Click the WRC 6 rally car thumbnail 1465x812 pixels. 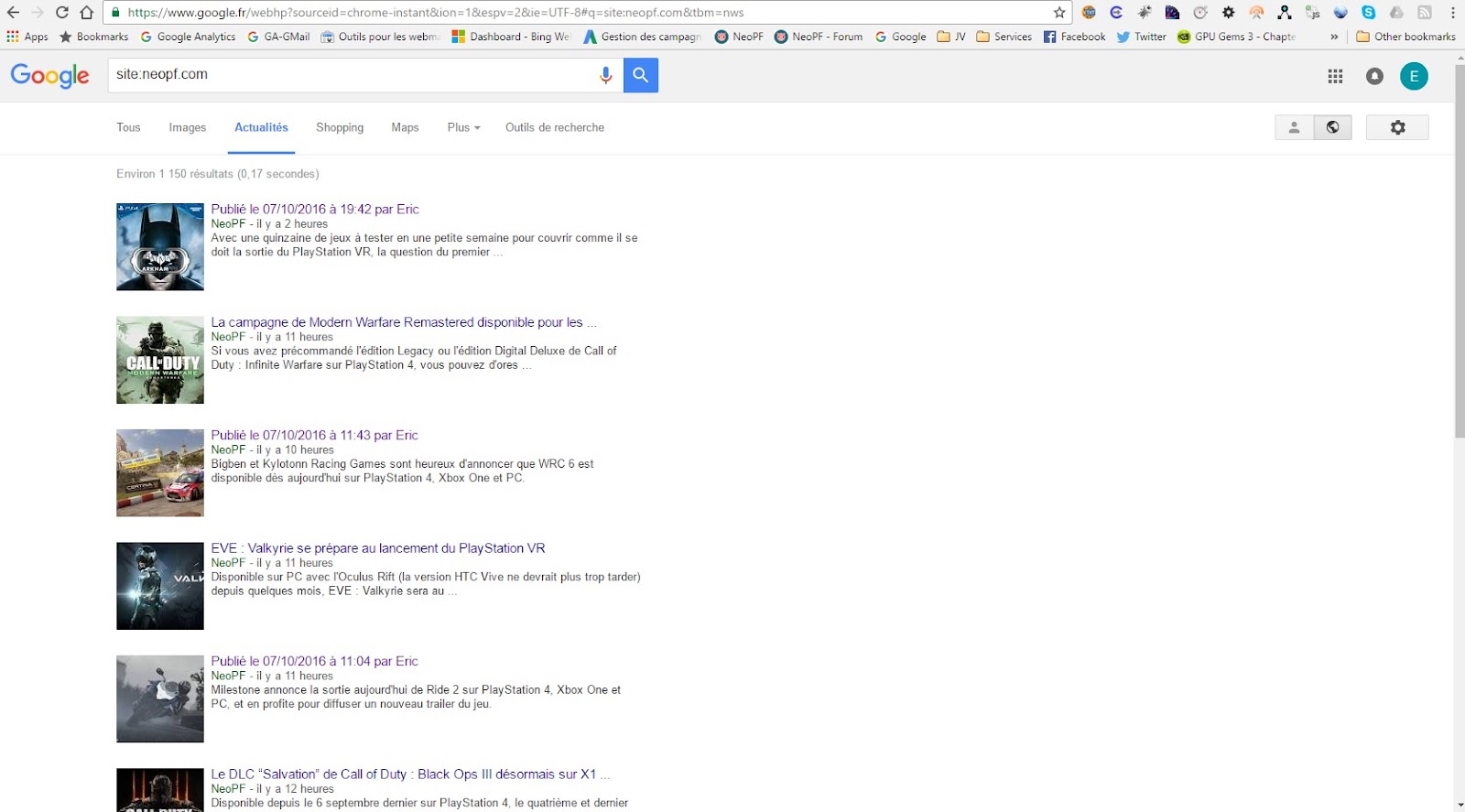tap(160, 473)
